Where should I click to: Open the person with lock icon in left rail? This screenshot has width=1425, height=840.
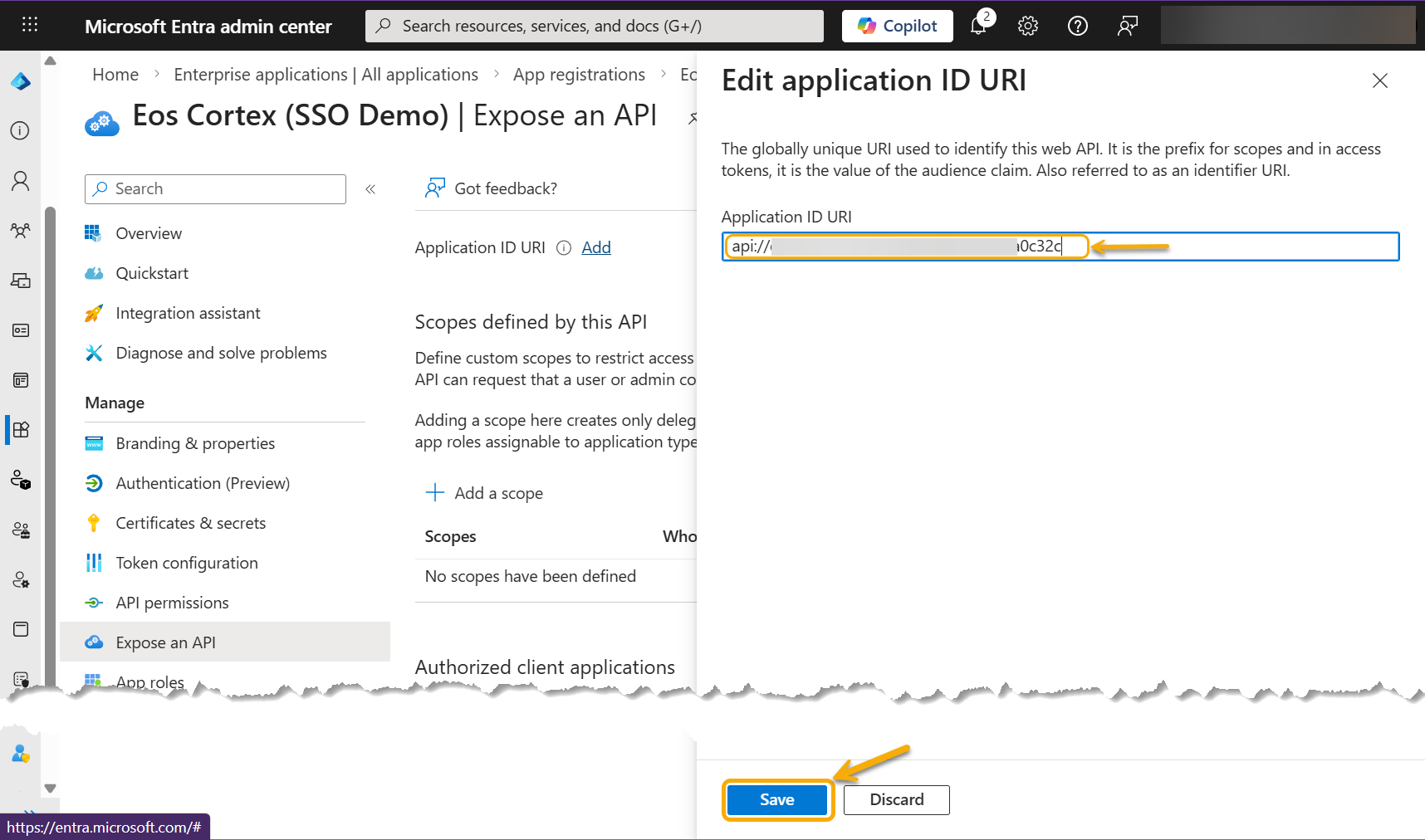tap(21, 480)
